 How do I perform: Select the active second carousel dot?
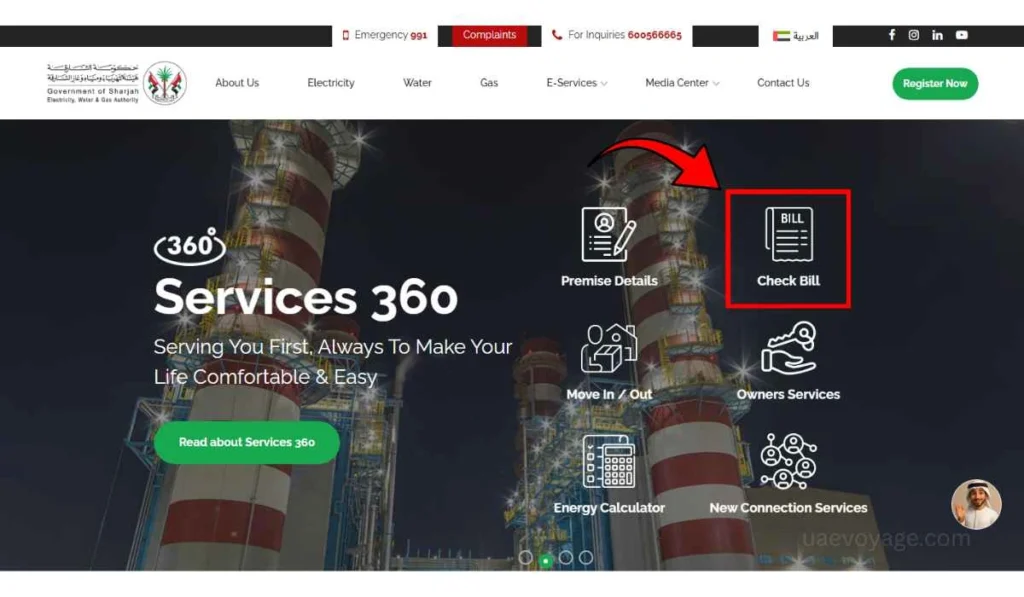coord(545,559)
